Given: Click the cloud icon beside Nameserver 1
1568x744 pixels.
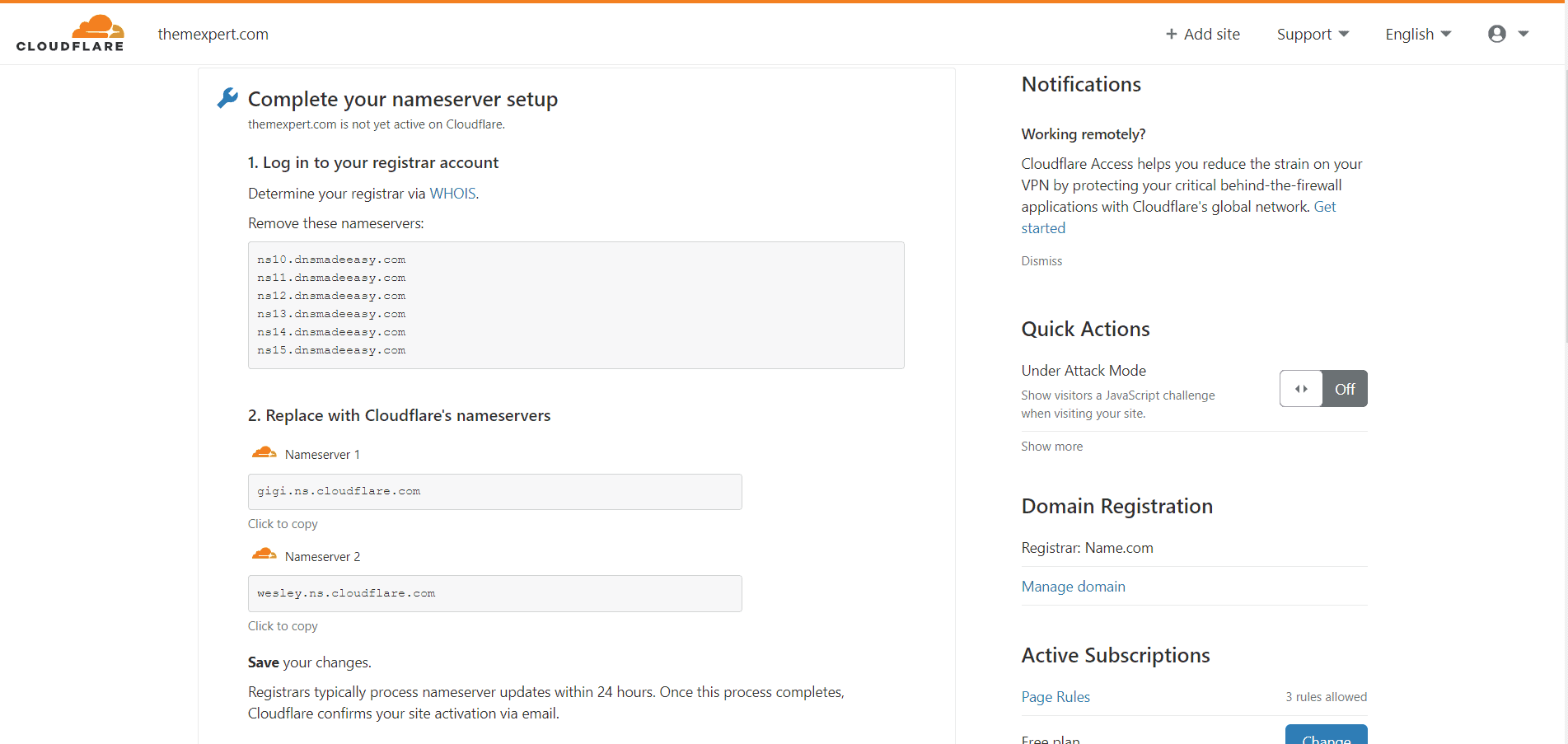Looking at the screenshot, I should (x=264, y=452).
